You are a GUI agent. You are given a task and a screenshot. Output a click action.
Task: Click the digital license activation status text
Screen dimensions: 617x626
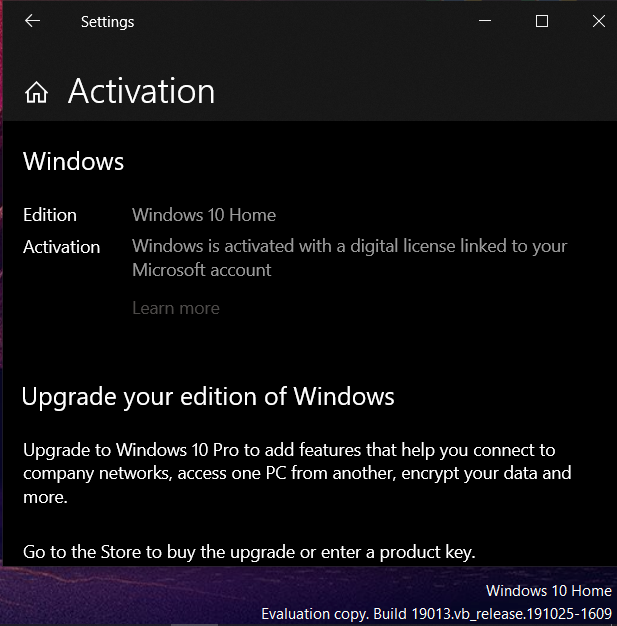(x=349, y=257)
